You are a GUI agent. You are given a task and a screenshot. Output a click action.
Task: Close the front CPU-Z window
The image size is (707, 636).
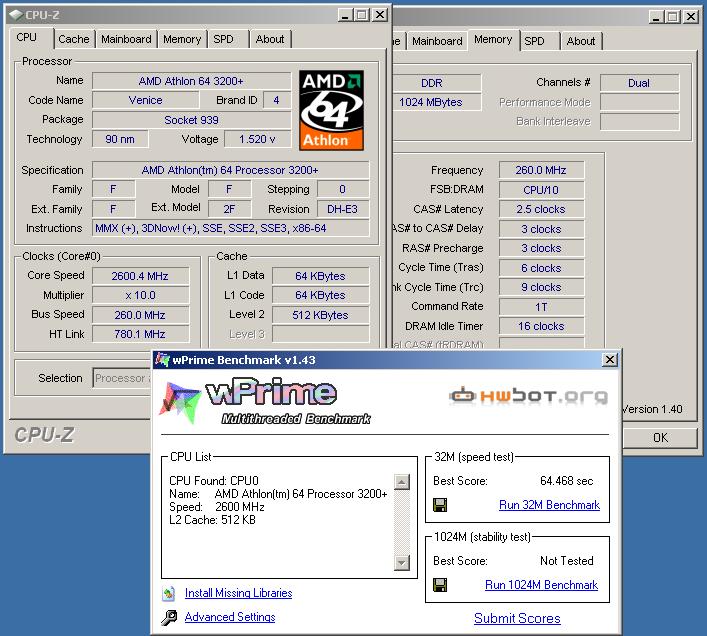tap(380, 15)
